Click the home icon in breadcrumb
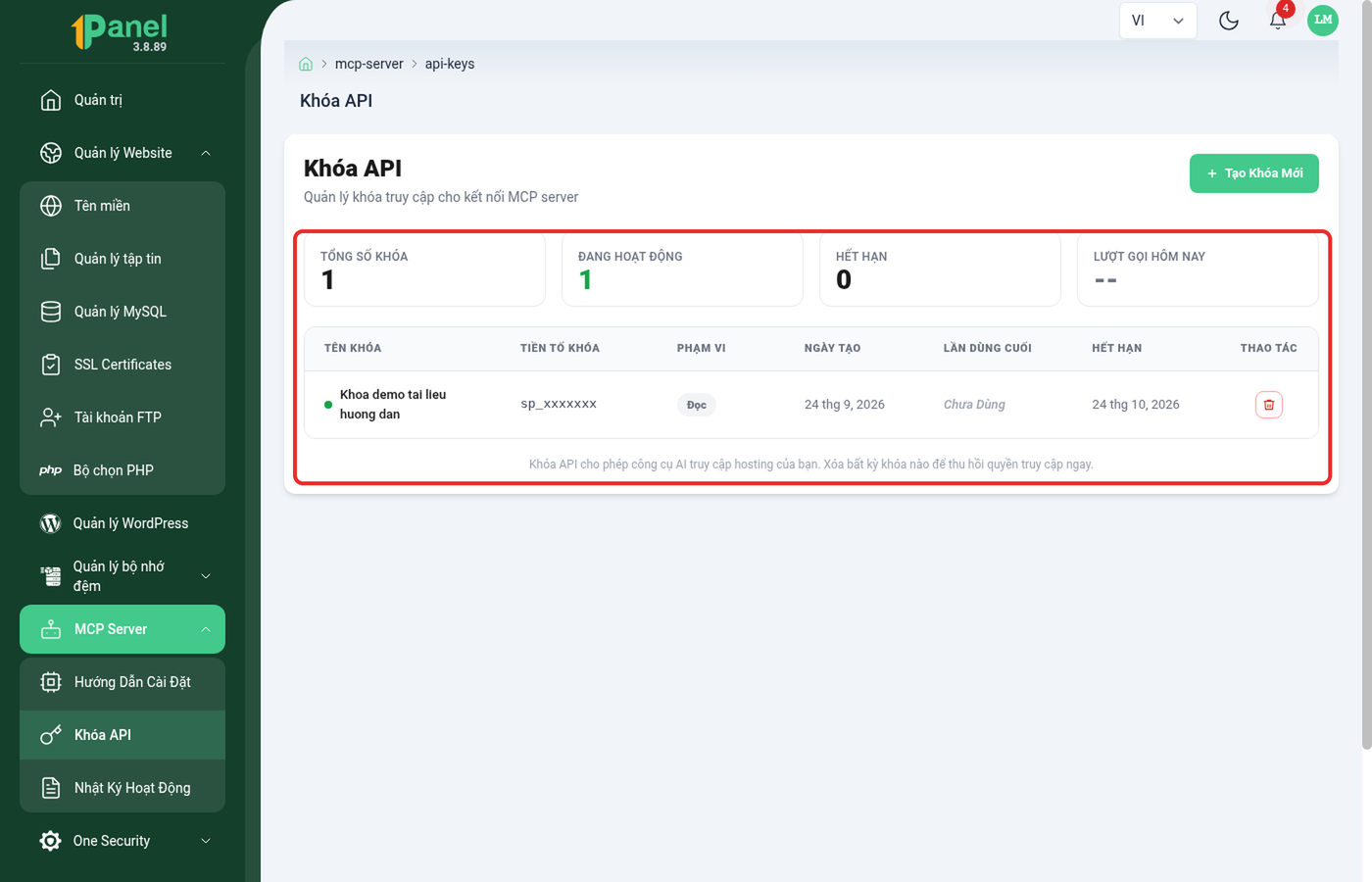The height and width of the screenshot is (882, 1372). click(x=306, y=64)
